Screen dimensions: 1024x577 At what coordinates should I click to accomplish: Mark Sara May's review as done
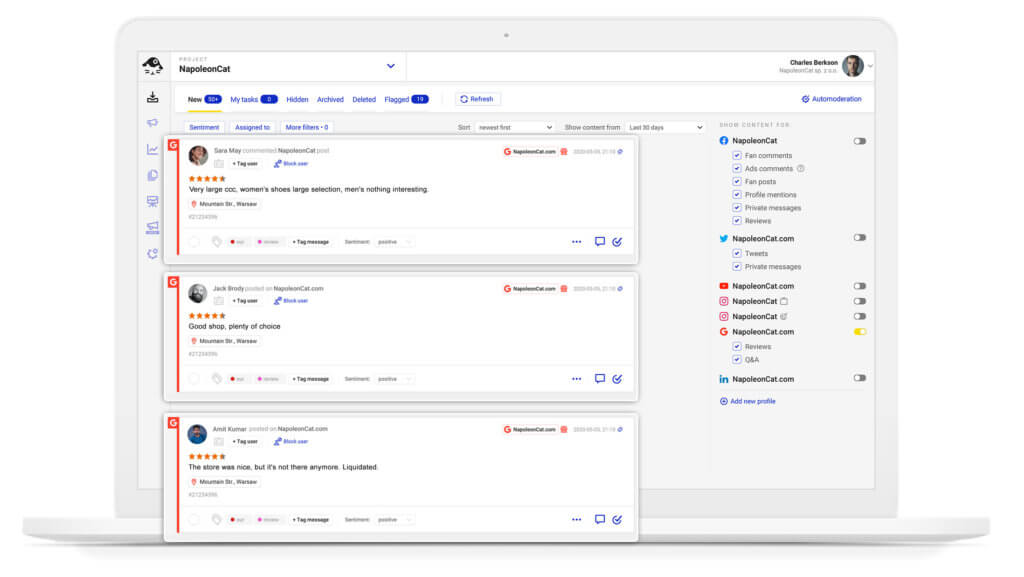617,242
